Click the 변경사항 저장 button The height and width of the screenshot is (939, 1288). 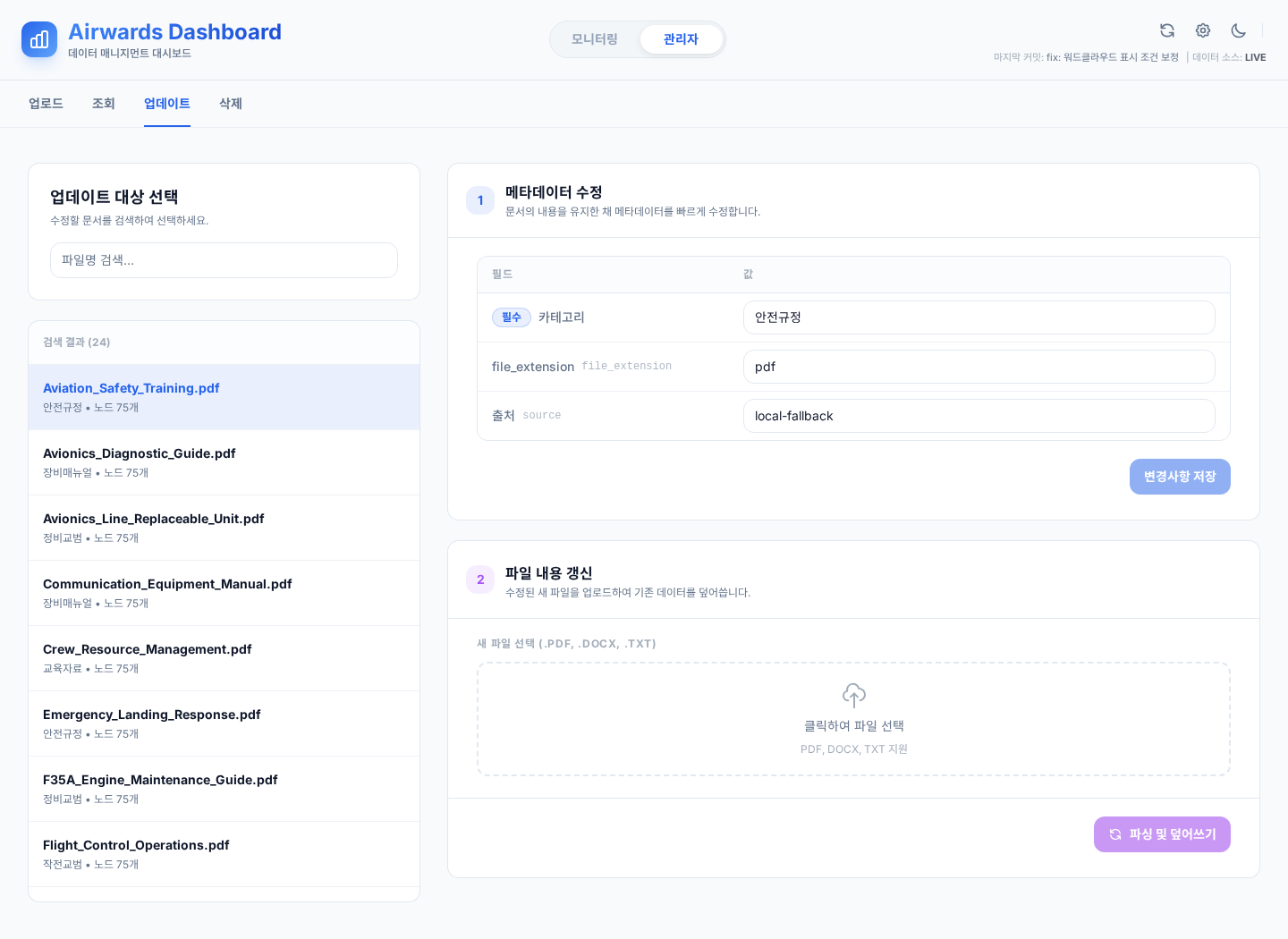click(x=1180, y=477)
